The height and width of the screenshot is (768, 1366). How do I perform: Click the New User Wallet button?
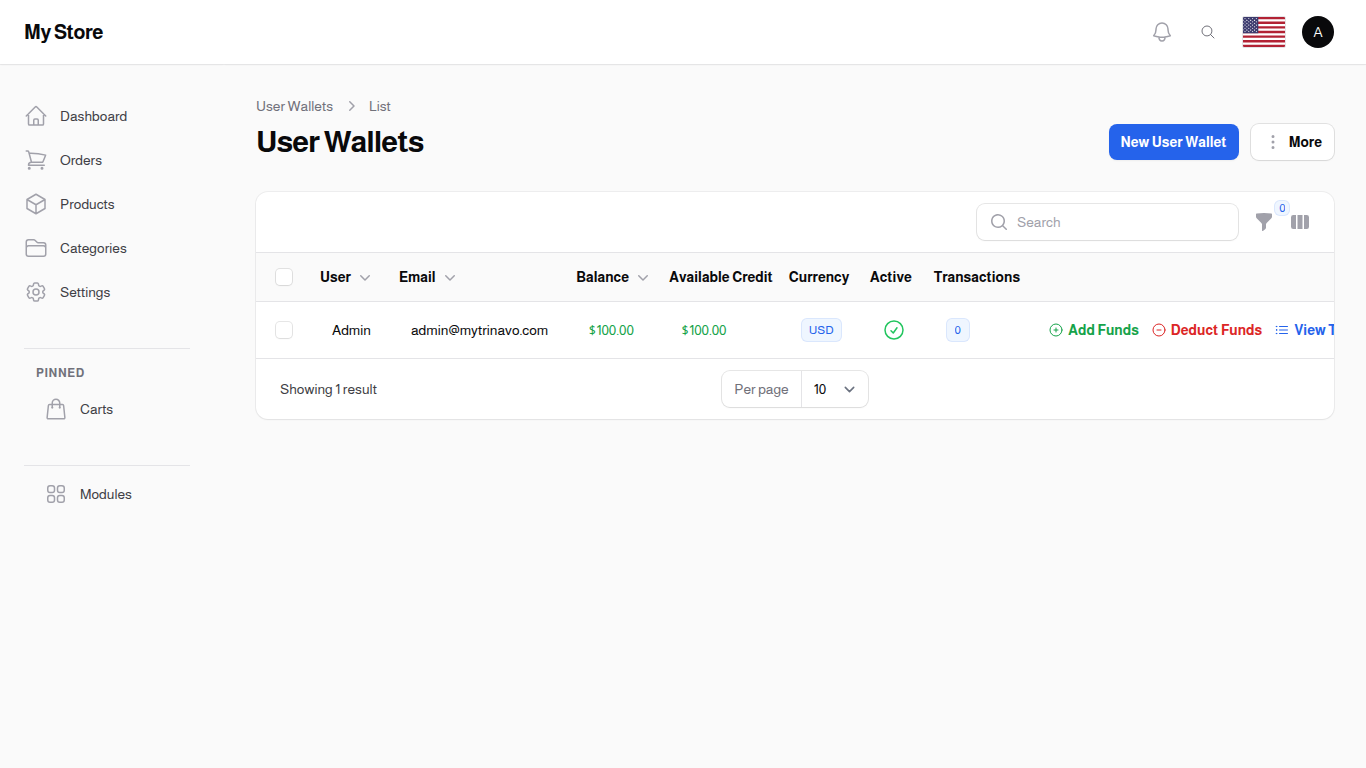pos(1173,141)
